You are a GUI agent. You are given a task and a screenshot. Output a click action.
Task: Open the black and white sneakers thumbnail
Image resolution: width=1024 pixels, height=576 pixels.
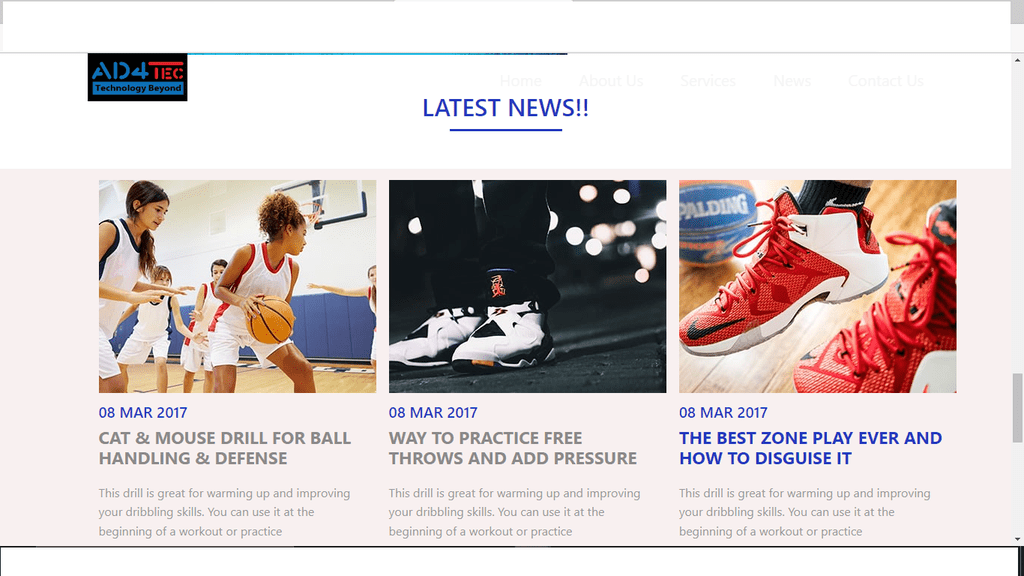click(x=528, y=286)
